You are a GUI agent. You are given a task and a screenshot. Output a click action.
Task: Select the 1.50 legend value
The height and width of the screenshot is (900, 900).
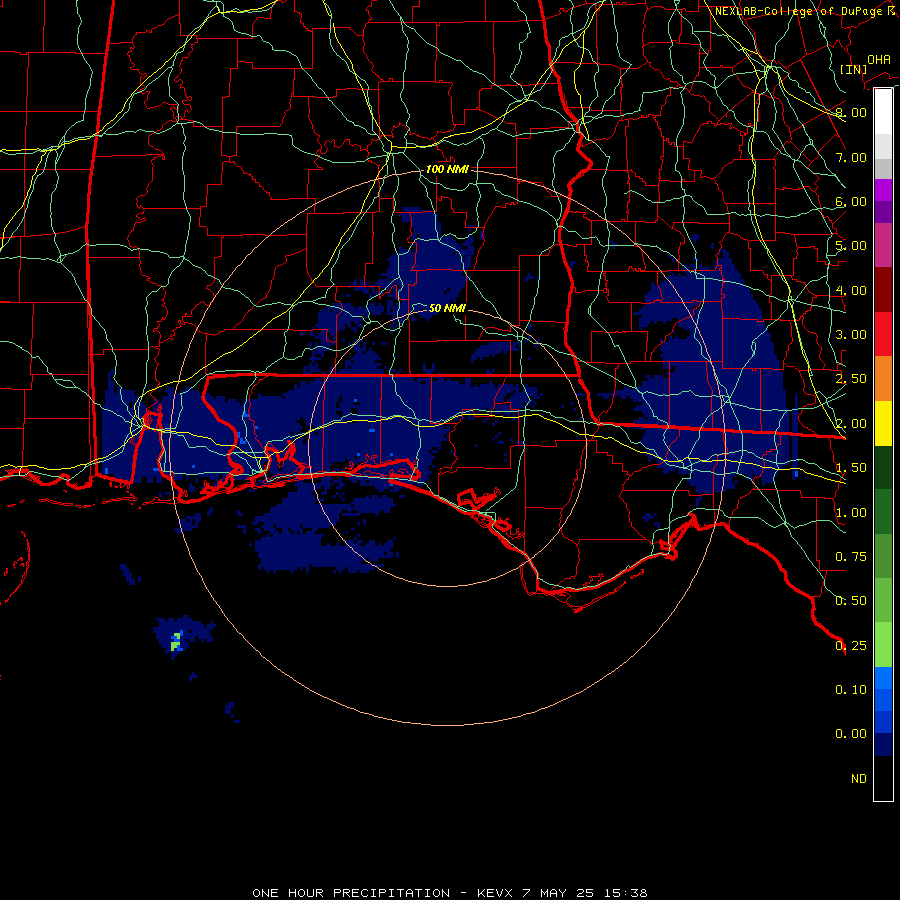tap(851, 468)
